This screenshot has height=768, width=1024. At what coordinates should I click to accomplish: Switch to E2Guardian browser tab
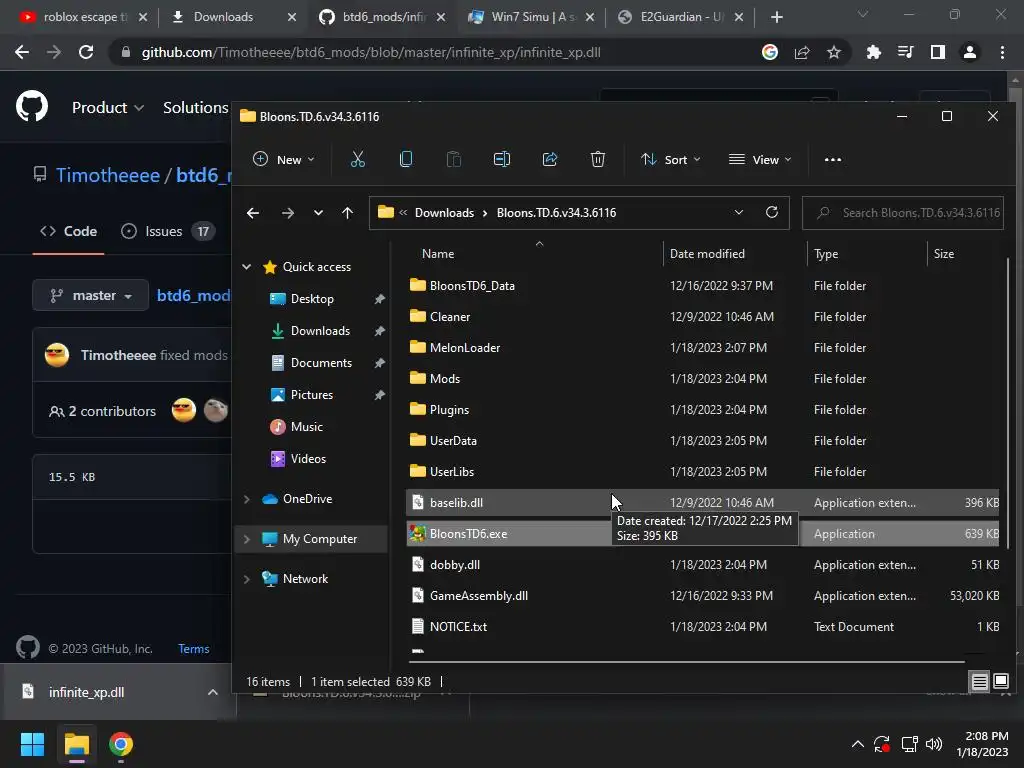coord(680,17)
